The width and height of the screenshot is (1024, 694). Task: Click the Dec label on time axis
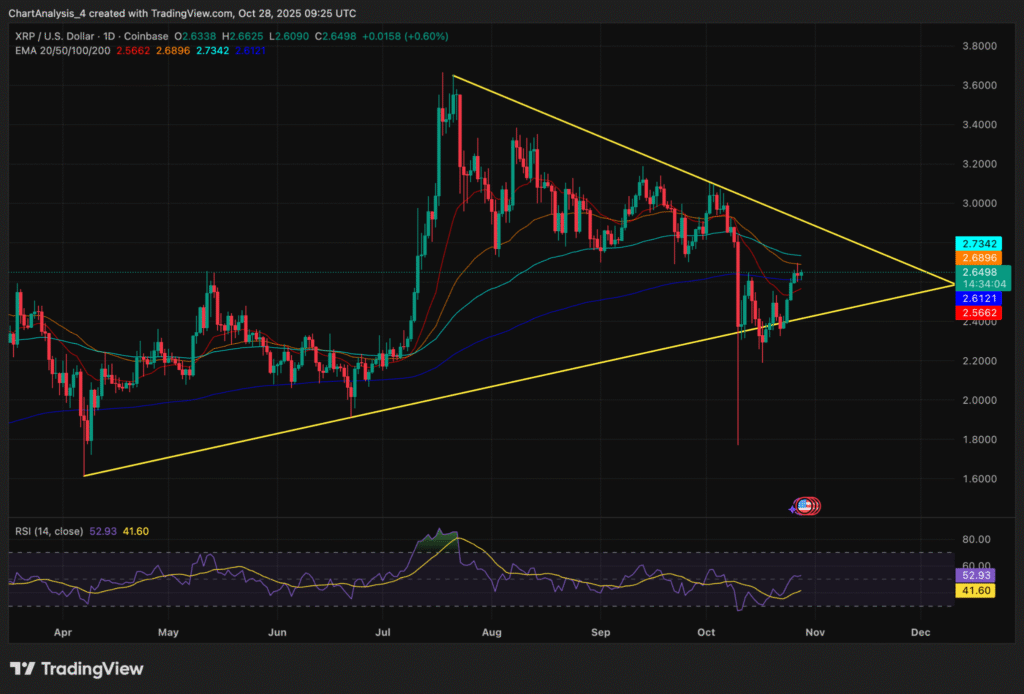point(920,632)
